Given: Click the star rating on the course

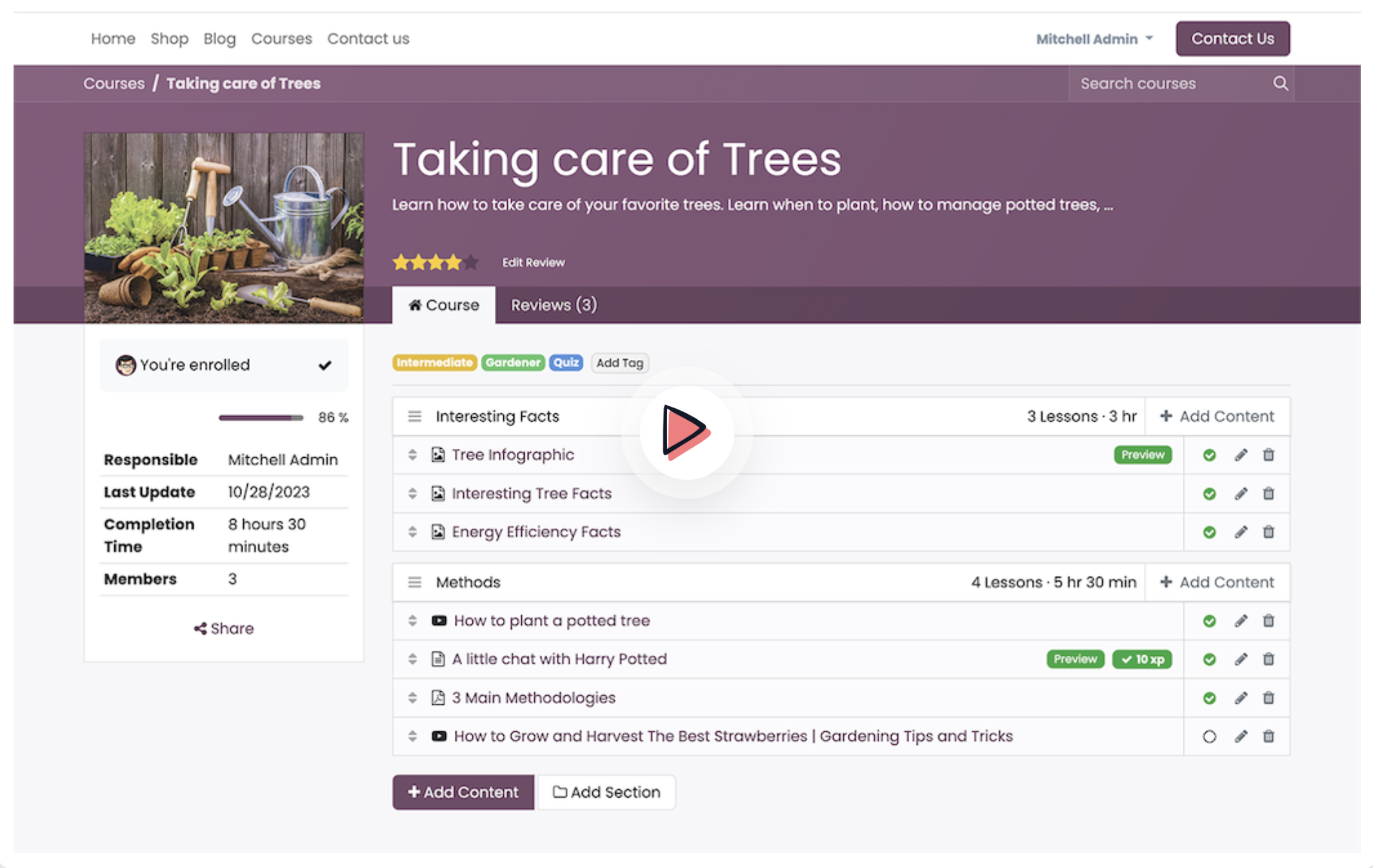Looking at the screenshot, I should [436, 262].
